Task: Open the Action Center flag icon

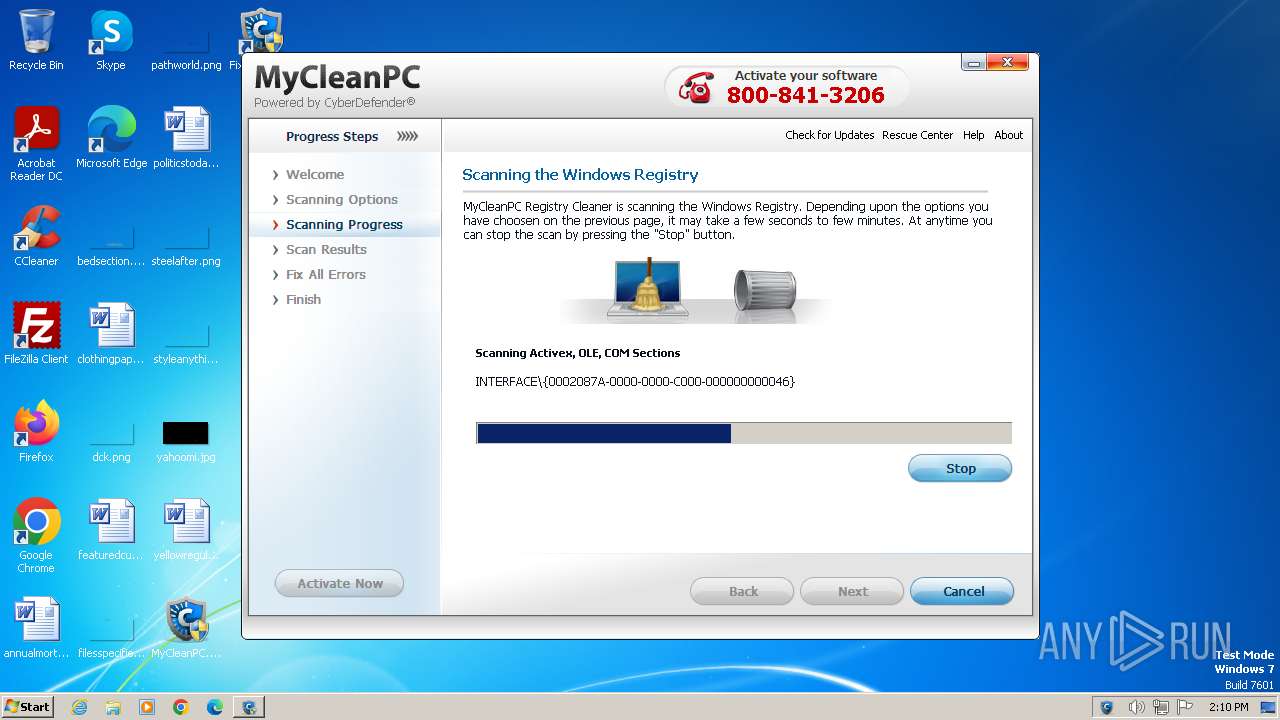Action: click(1185, 707)
